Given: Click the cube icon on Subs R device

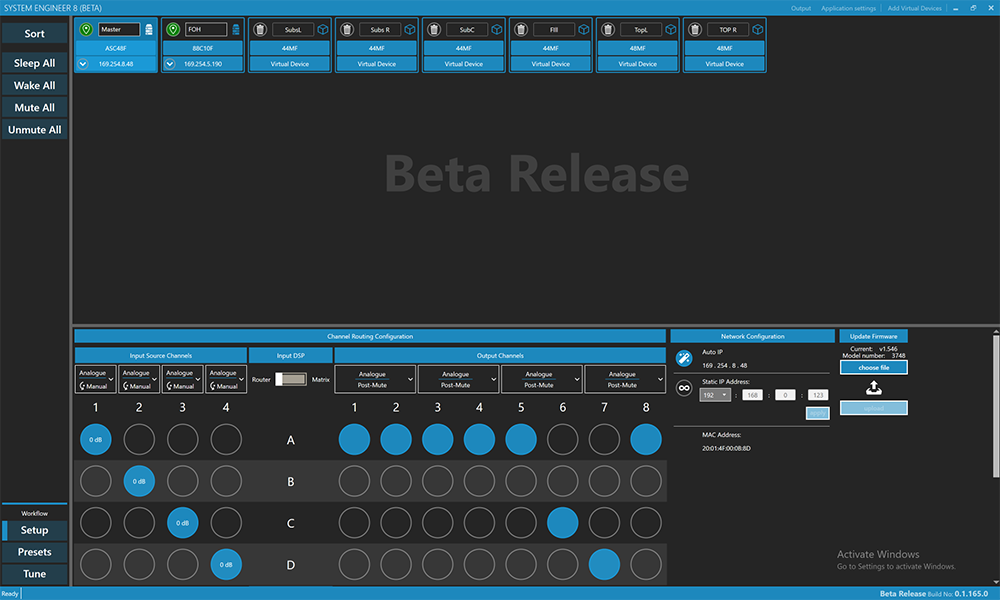Looking at the screenshot, I should 410,30.
